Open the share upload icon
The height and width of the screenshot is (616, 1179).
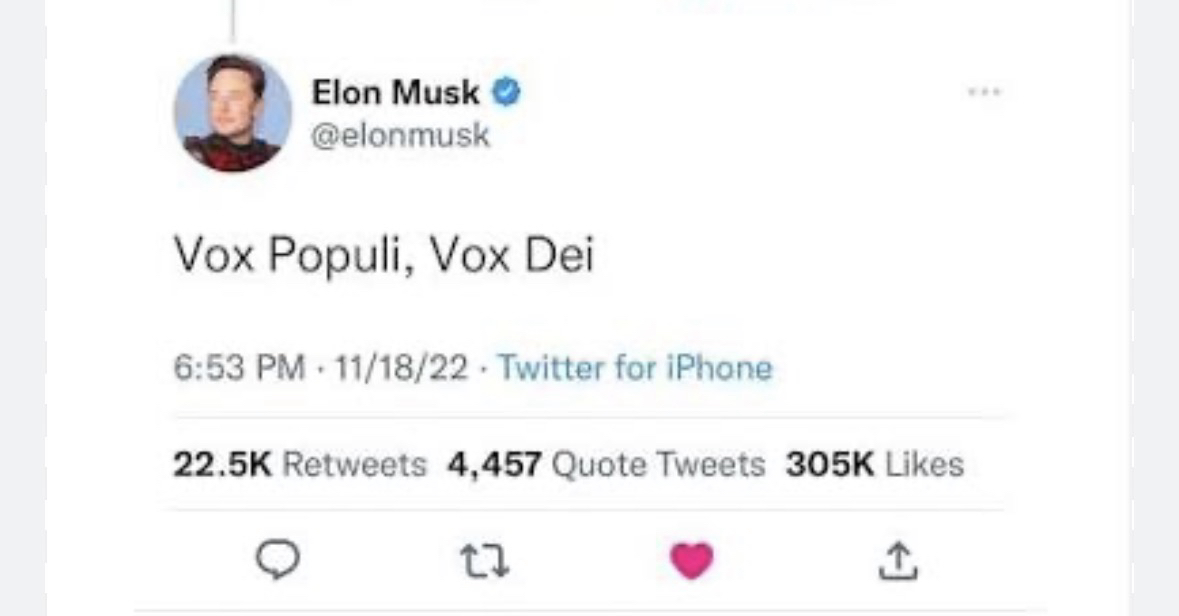tap(897, 561)
